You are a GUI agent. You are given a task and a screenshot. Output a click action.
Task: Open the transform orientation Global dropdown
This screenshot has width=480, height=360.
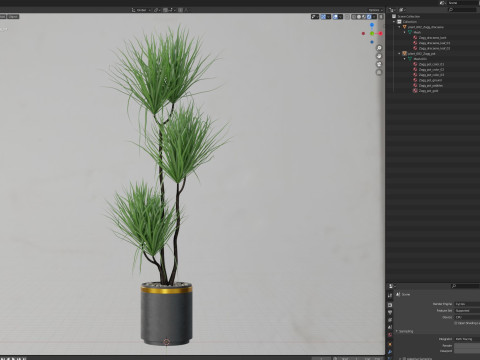(x=141, y=10)
